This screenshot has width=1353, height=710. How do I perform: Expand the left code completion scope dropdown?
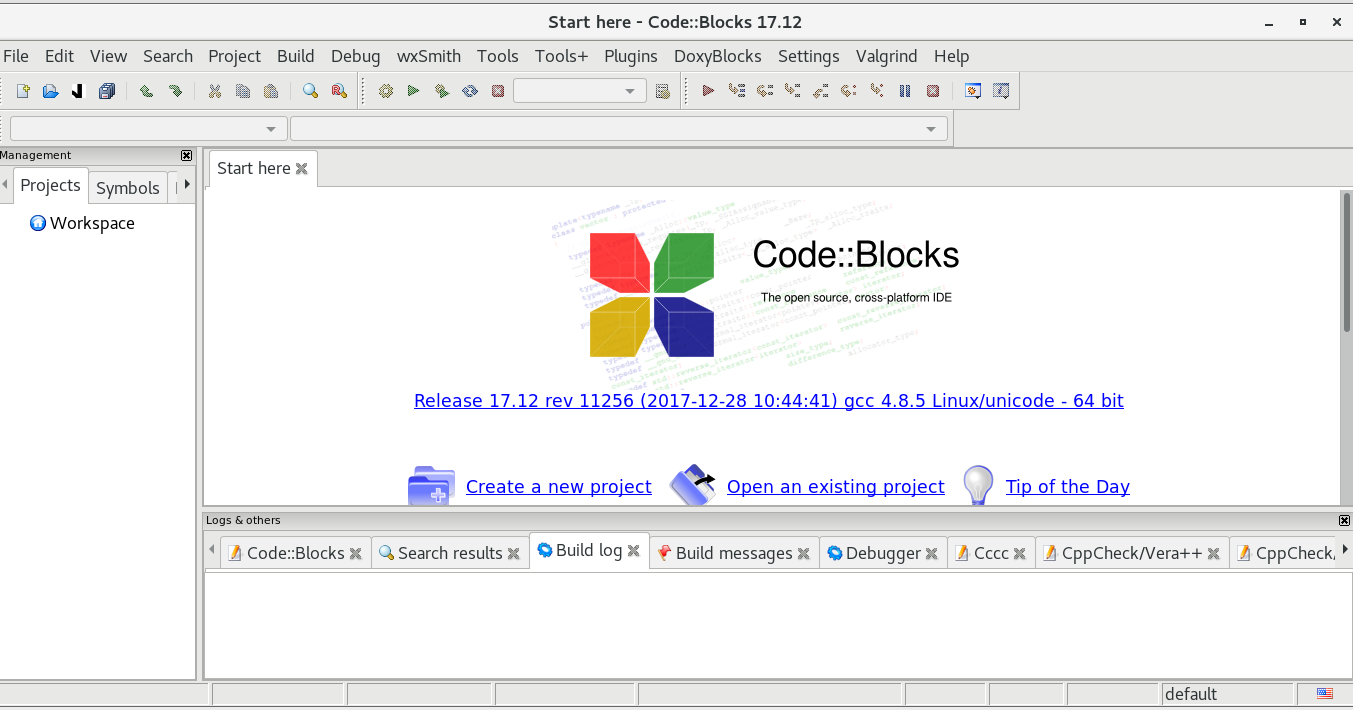pyautogui.click(x=146, y=129)
